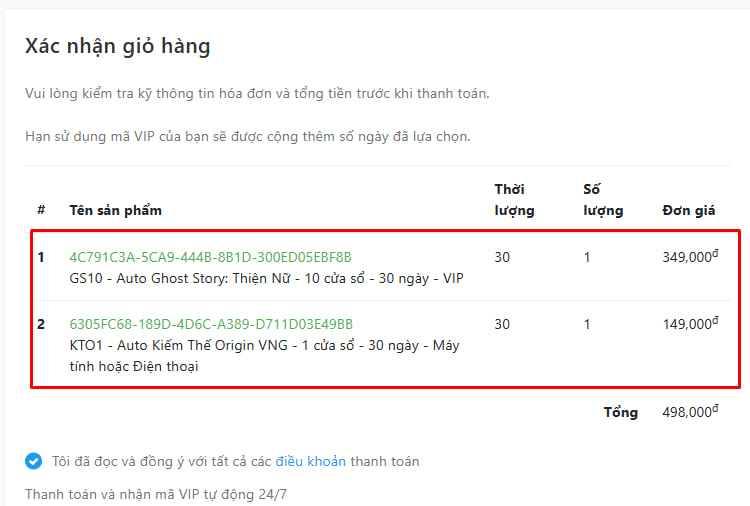Click the # column header
This screenshot has width=750, height=506.
click(x=42, y=209)
